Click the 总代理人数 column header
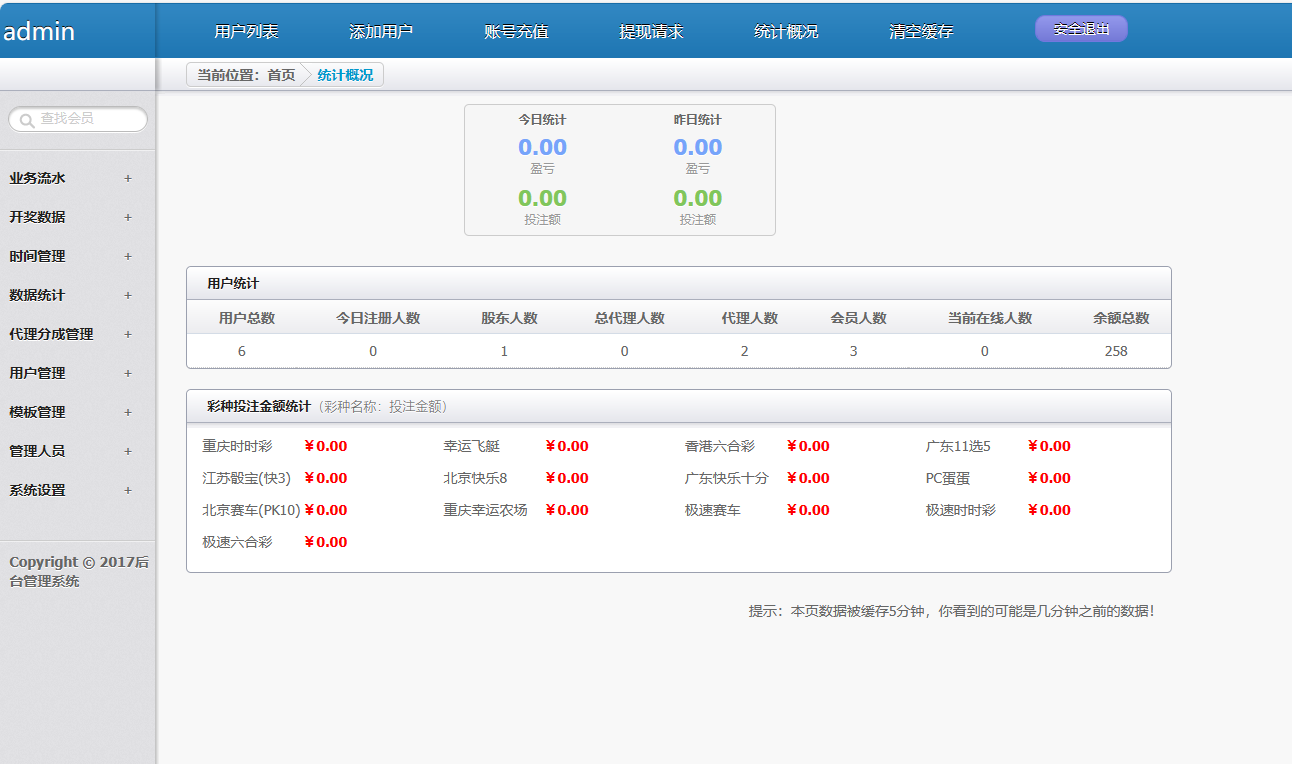 pyautogui.click(x=629, y=318)
